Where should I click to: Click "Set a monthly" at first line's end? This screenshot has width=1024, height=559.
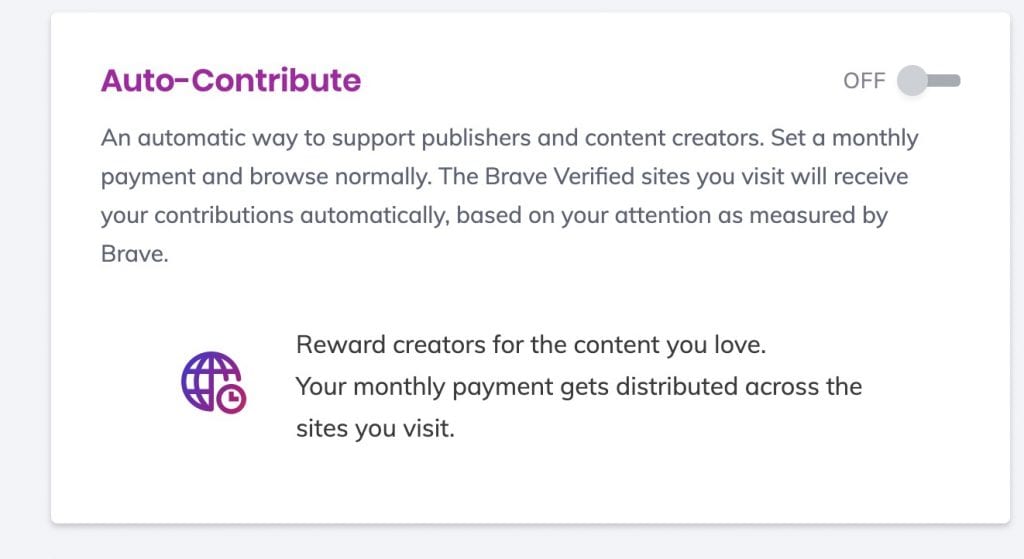pos(844,138)
